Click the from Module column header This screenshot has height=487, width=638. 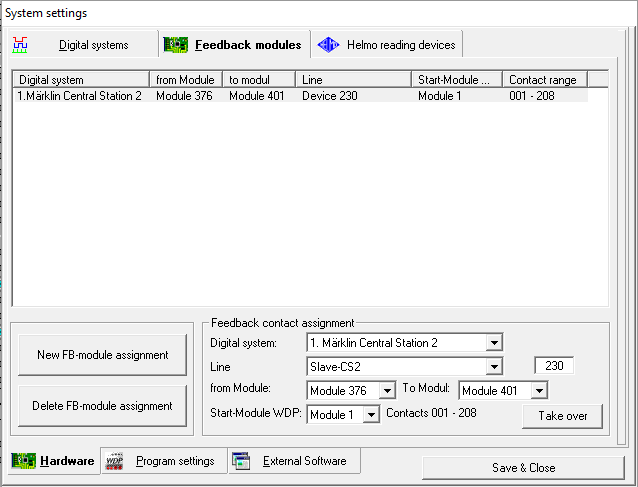coord(186,79)
